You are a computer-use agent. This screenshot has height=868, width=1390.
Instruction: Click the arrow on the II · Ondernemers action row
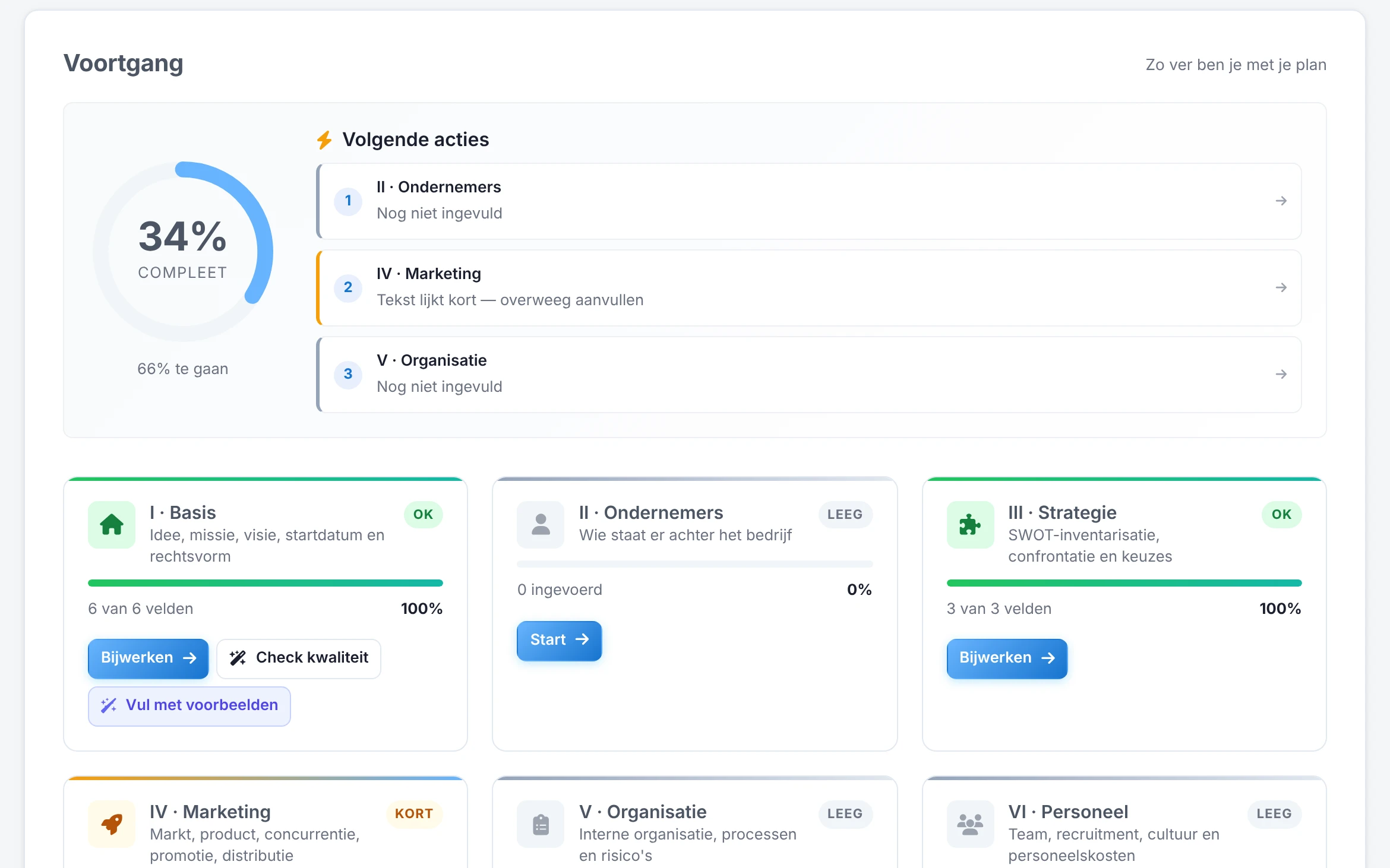pos(1281,201)
